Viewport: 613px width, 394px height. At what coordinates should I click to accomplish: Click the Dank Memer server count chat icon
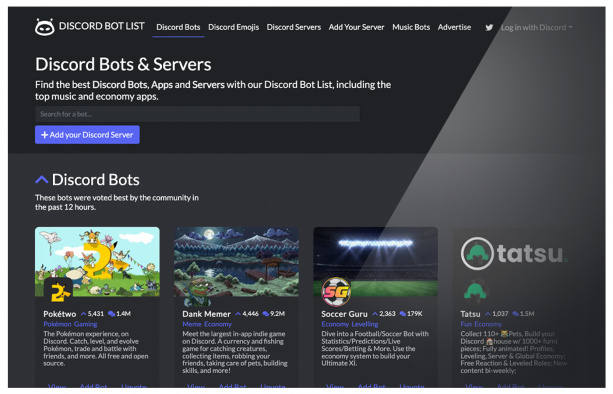click(x=266, y=313)
